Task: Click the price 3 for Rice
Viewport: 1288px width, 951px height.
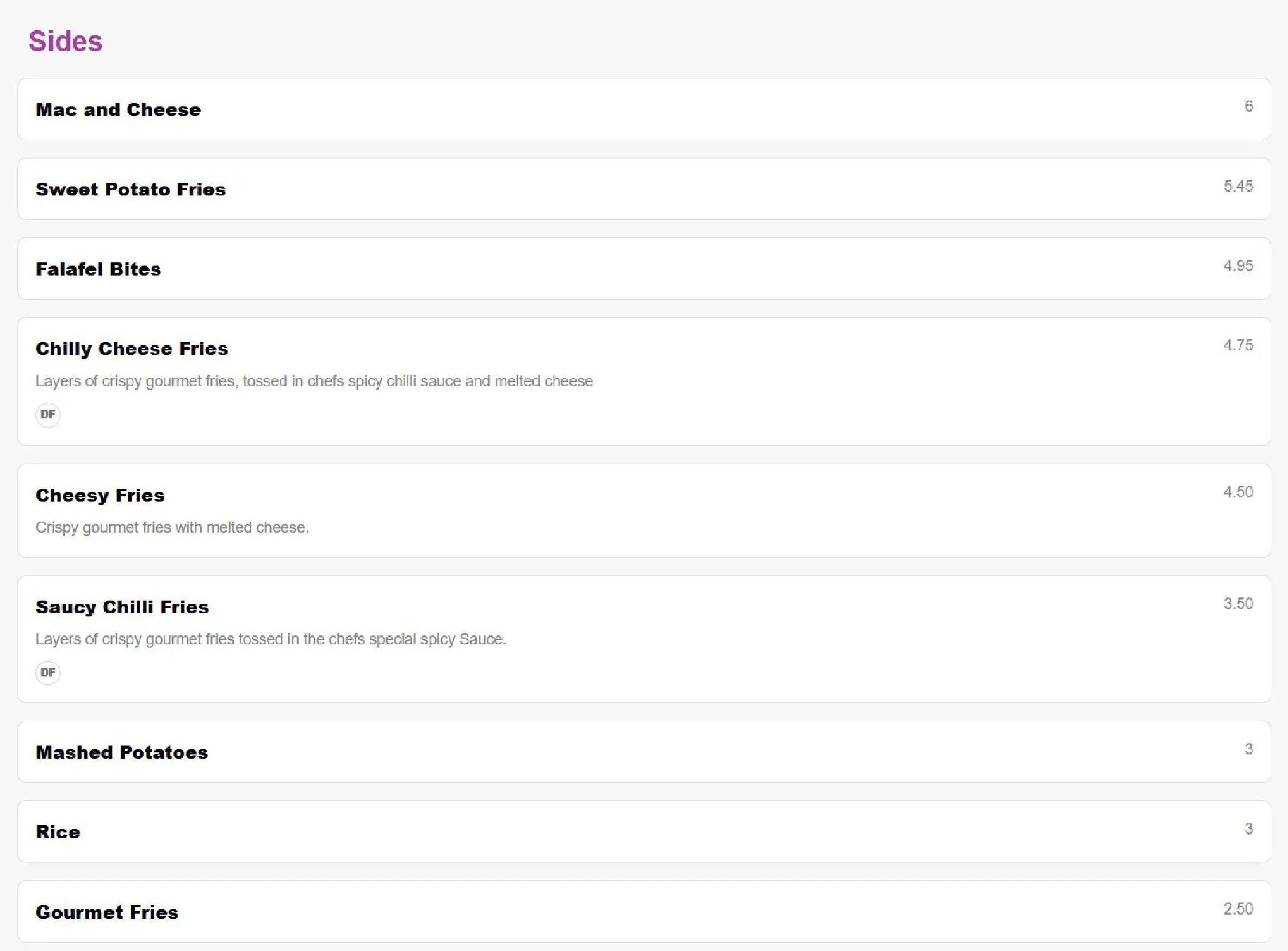Action: click(1248, 829)
